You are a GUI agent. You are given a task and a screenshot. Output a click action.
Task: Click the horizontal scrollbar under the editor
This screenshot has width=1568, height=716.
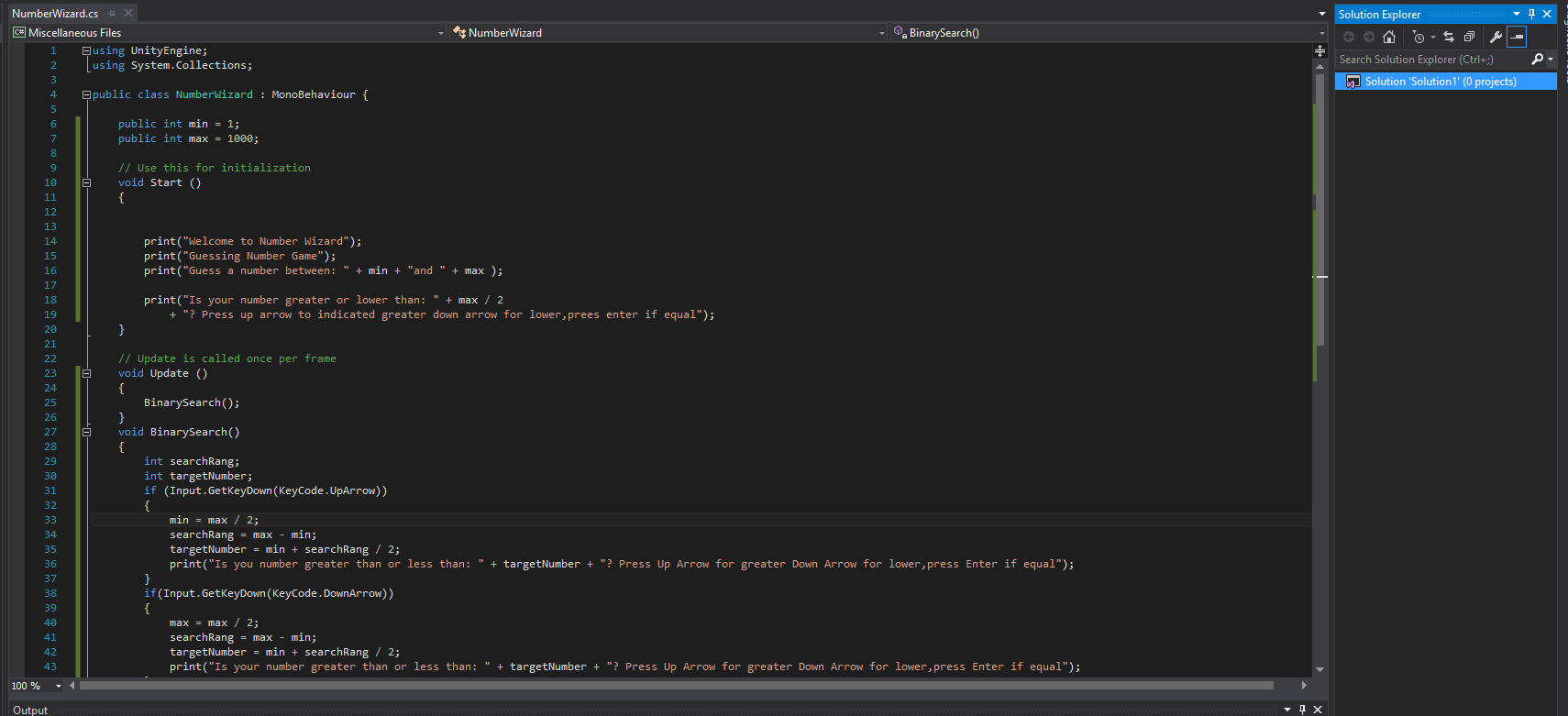(x=676, y=685)
